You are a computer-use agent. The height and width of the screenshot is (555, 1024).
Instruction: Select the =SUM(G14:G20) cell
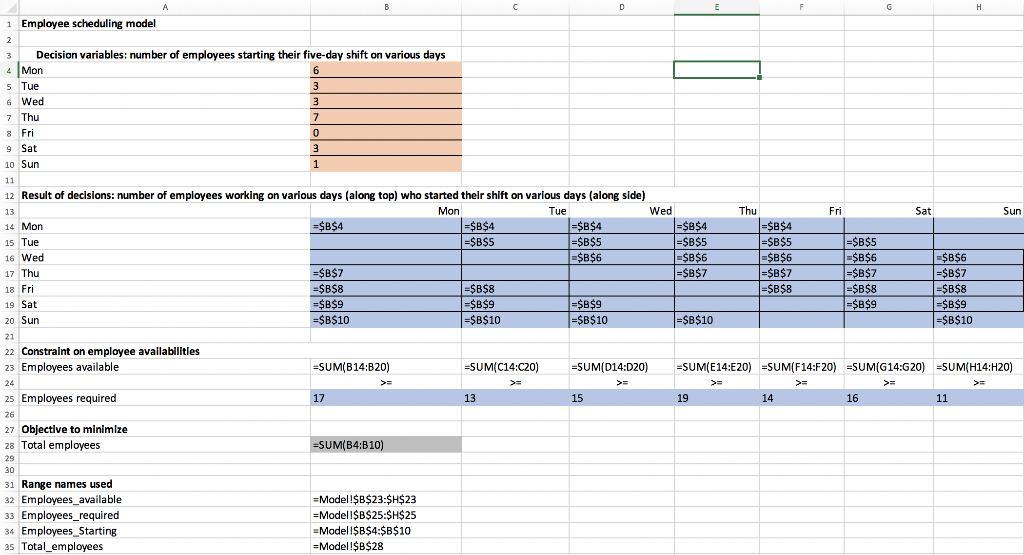tap(889, 367)
